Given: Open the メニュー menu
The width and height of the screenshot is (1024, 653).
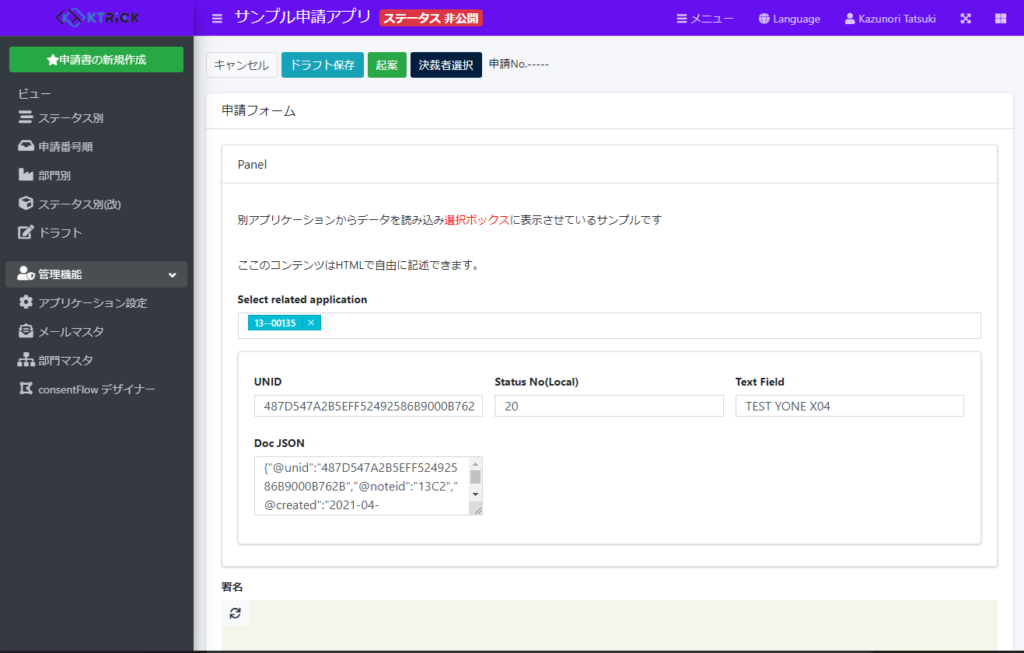Looking at the screenshot, I should (705, 19).
